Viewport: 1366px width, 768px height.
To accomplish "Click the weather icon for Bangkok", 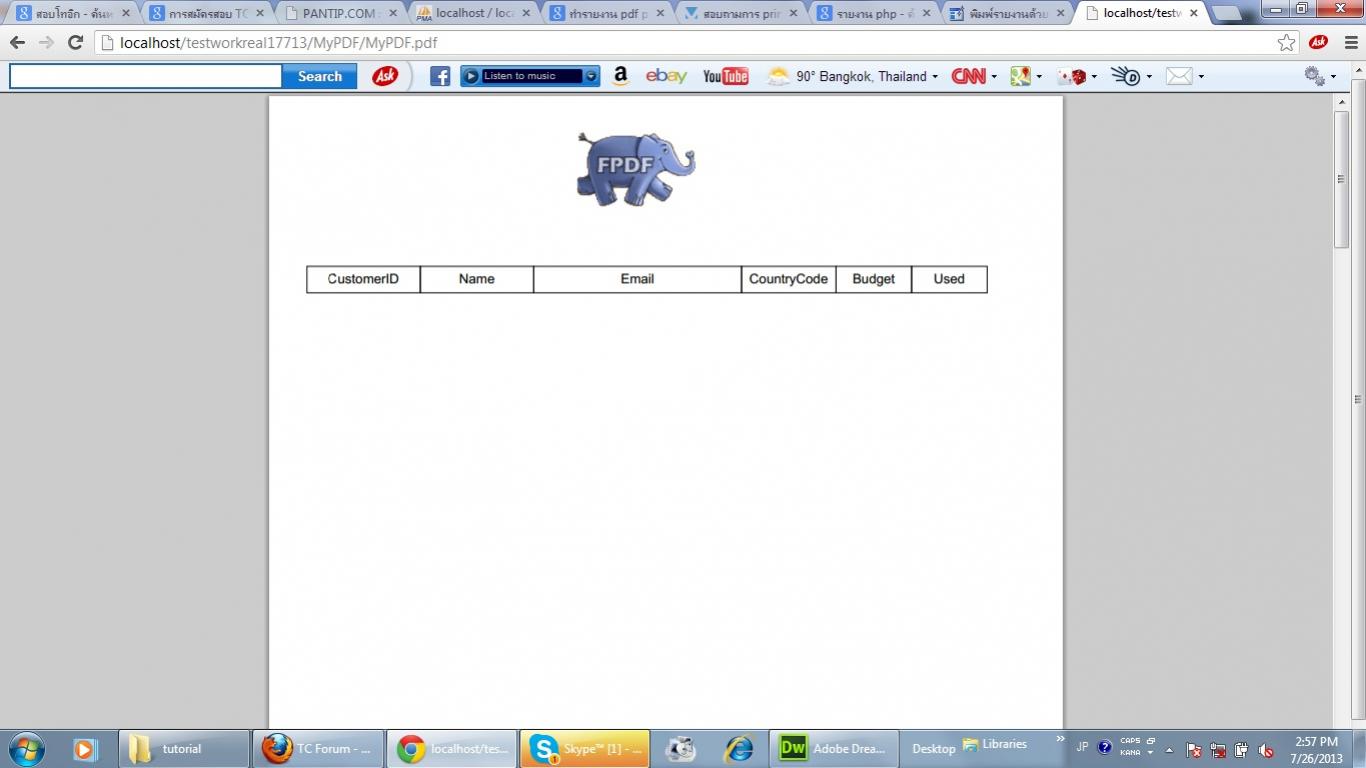I will click(x=778, y=76).
